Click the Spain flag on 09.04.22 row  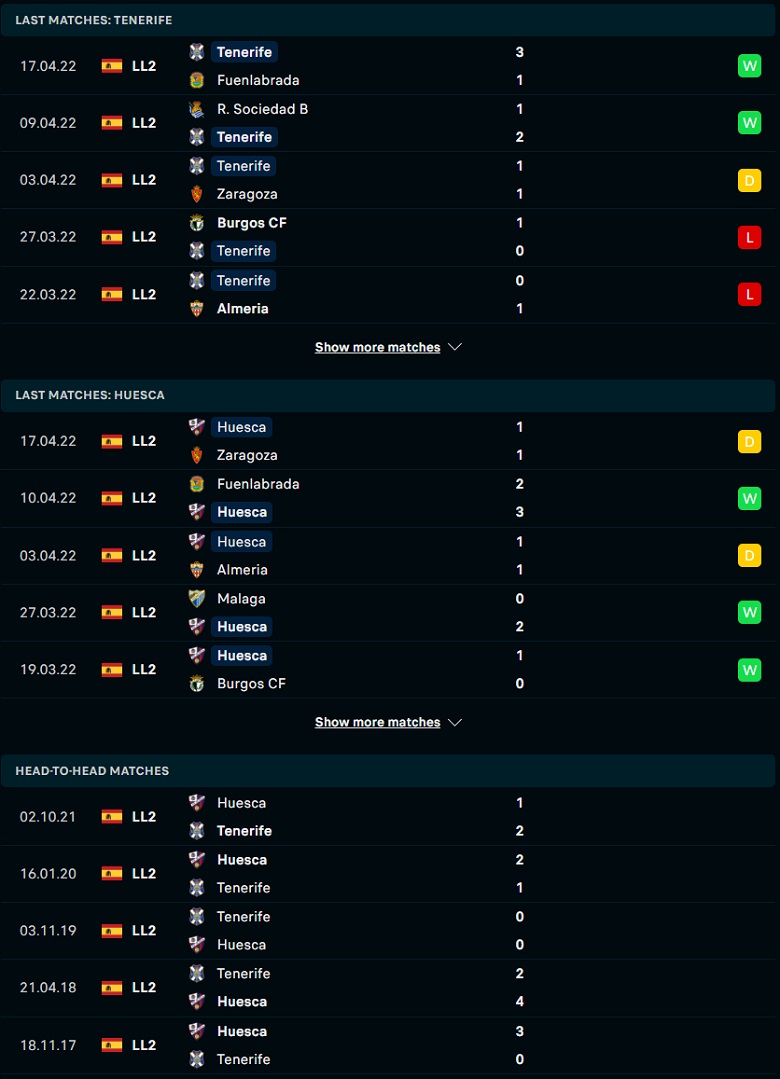(112, 123)
